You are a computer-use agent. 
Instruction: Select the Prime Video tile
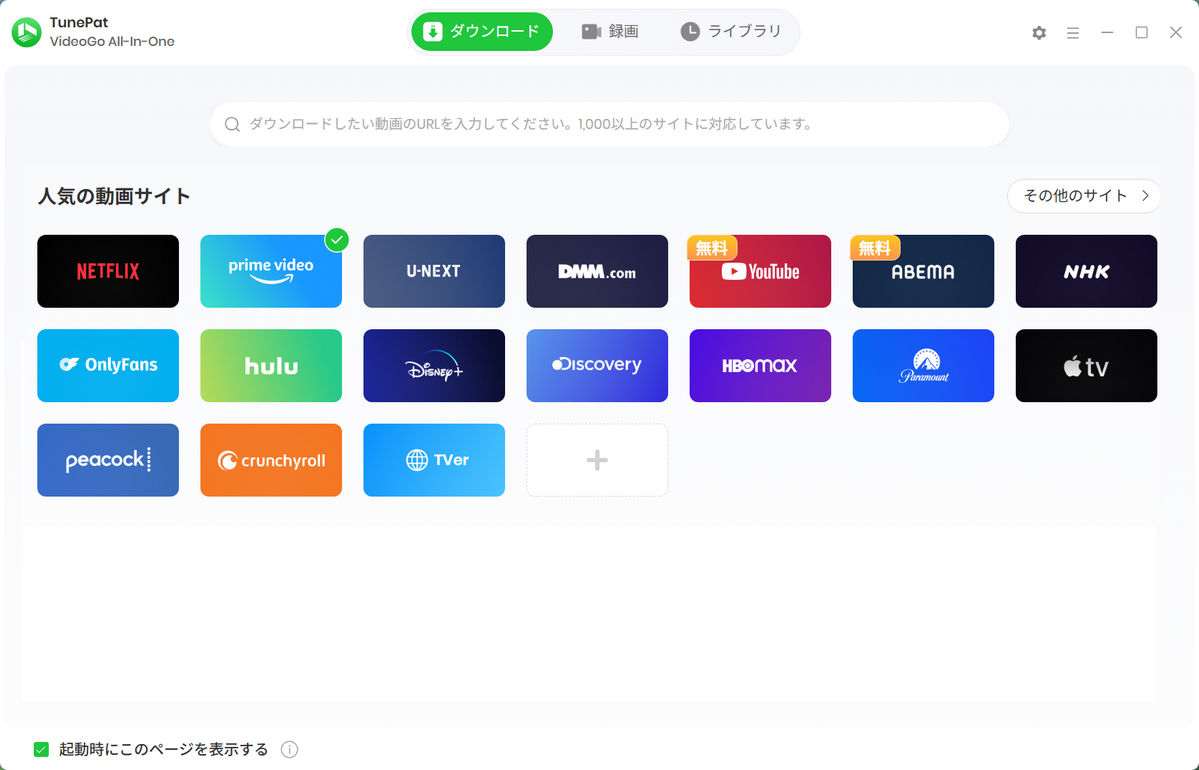271,271
